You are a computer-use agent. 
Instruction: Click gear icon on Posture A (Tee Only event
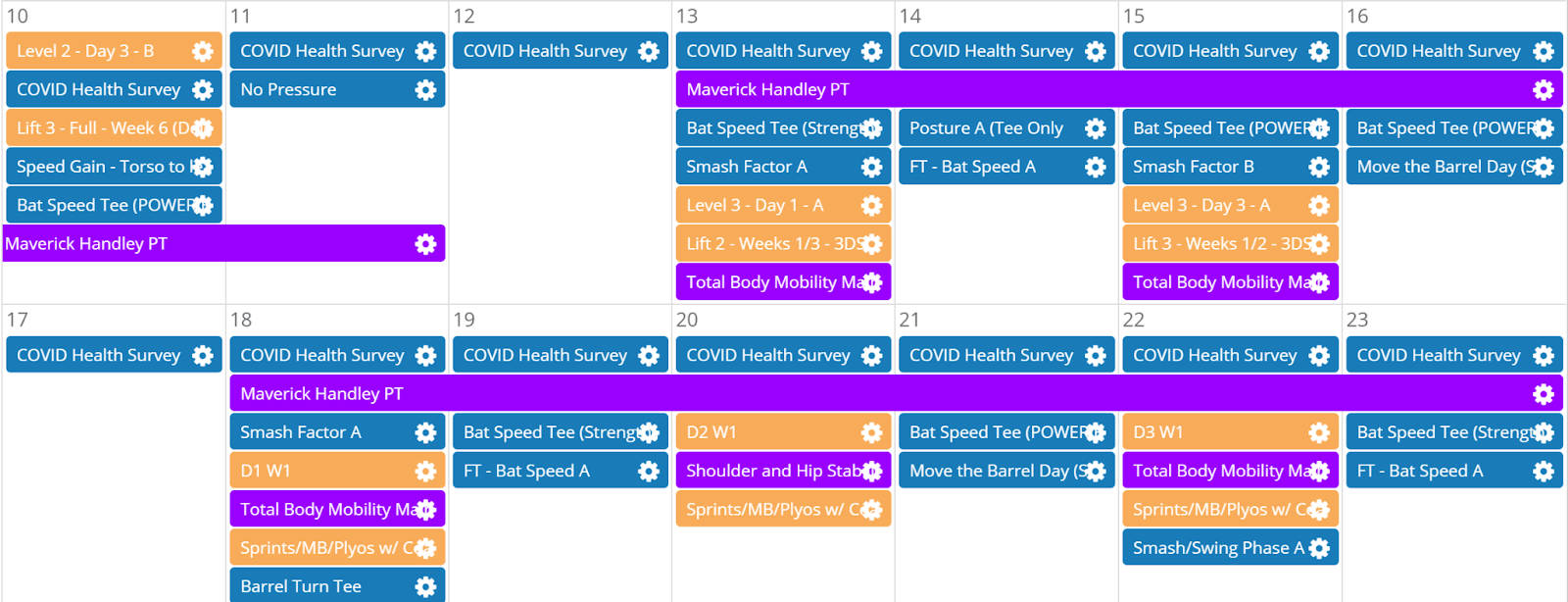pos(1095,128)
